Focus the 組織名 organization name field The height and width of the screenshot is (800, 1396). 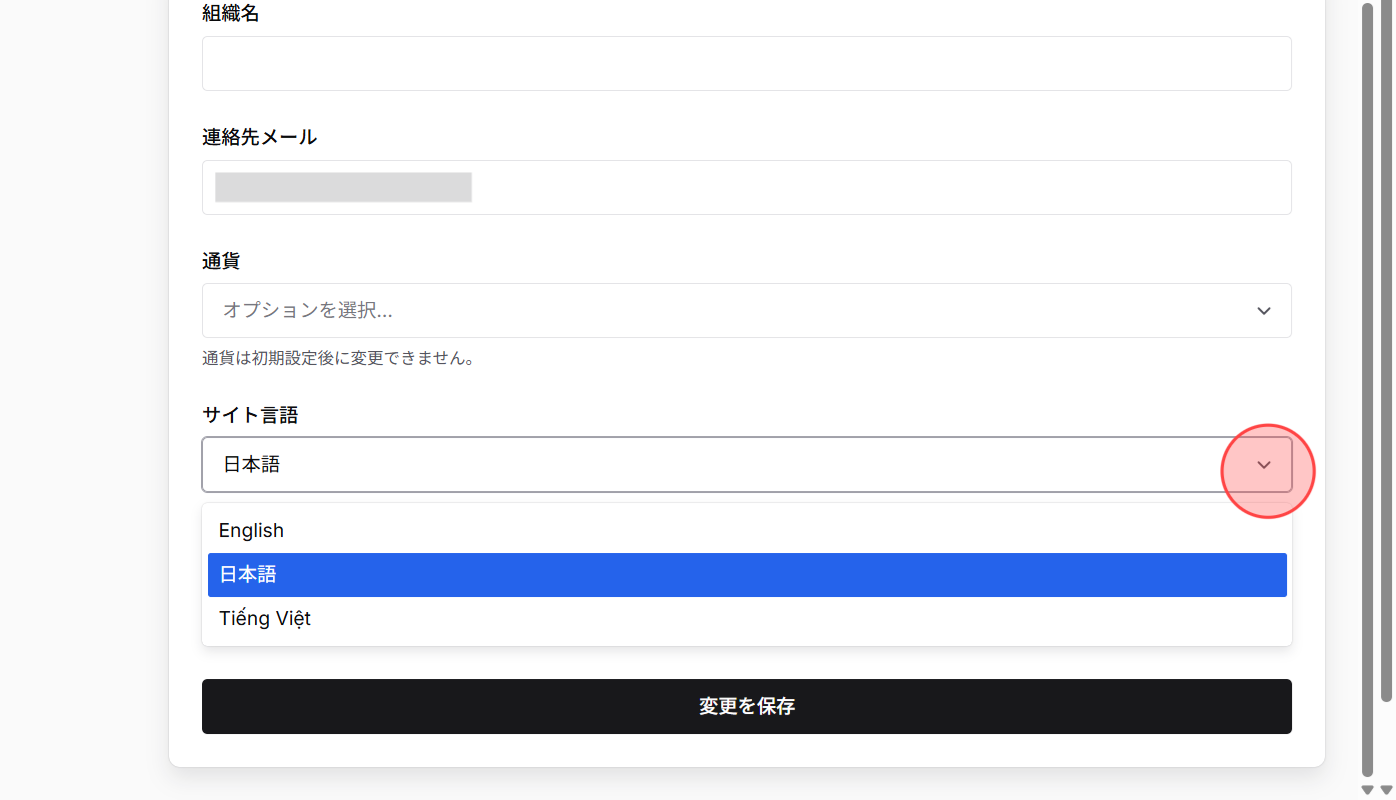[746, 62]
